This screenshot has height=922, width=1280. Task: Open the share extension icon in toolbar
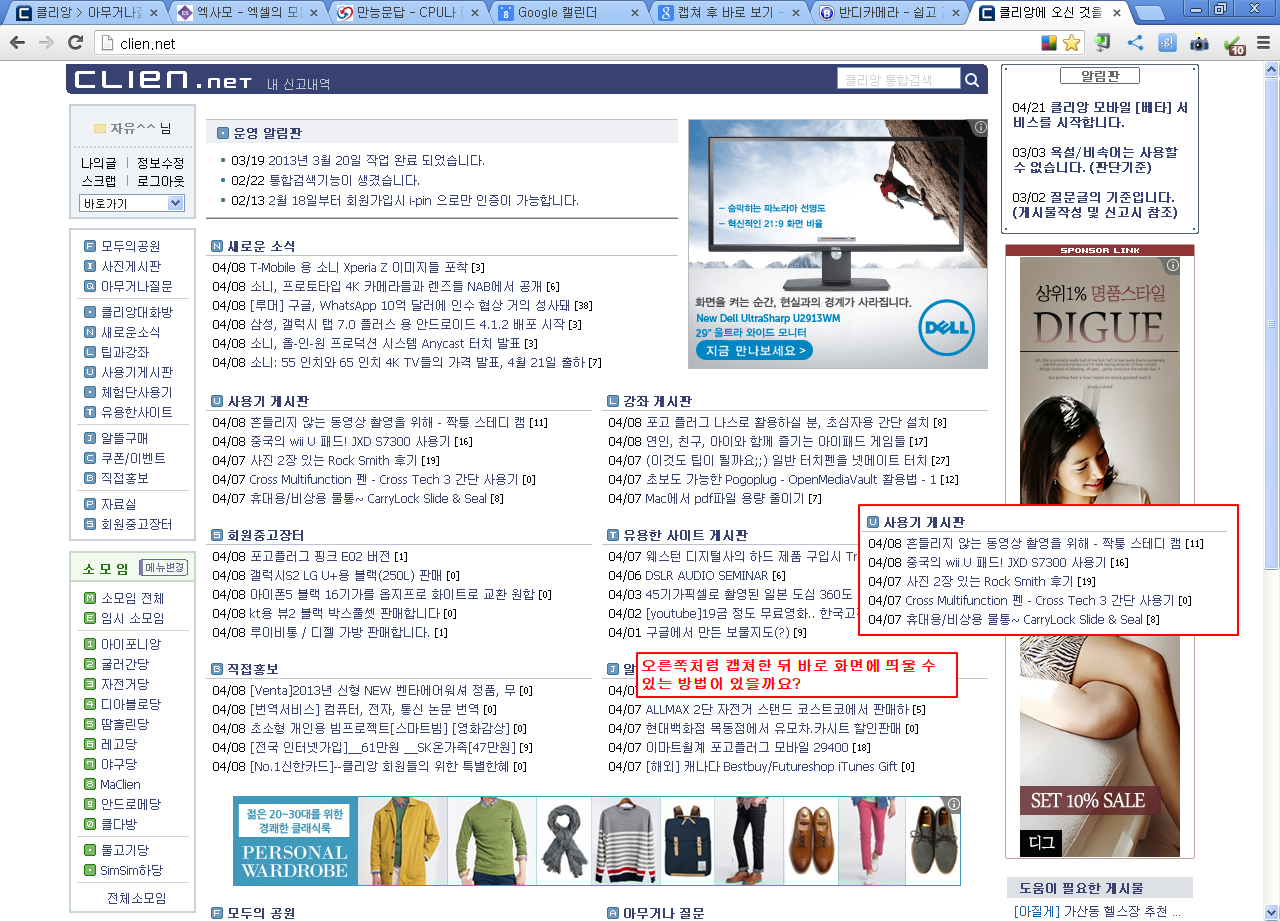pyautogui.click(x=1135, y=43)
